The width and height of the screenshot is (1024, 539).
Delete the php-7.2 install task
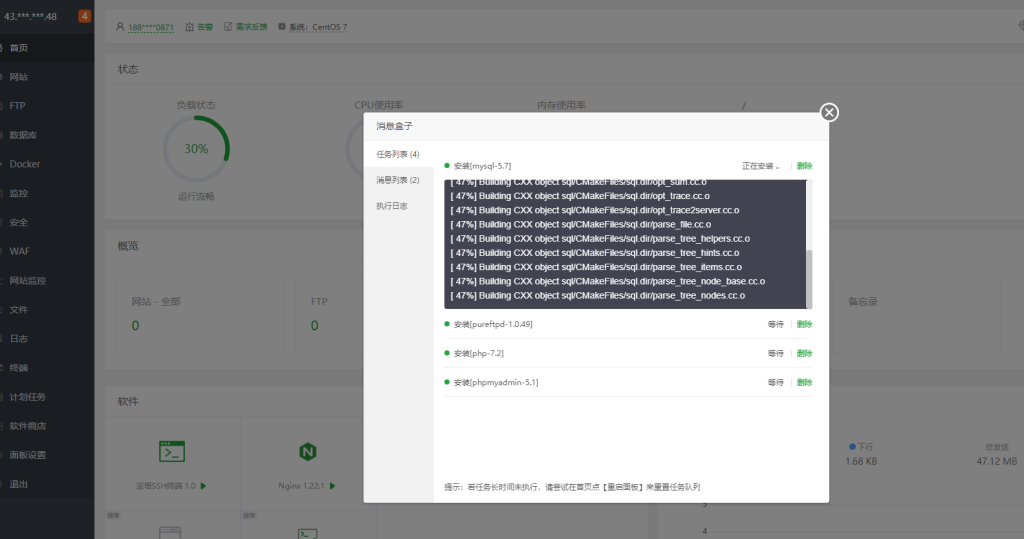(804, 353)
